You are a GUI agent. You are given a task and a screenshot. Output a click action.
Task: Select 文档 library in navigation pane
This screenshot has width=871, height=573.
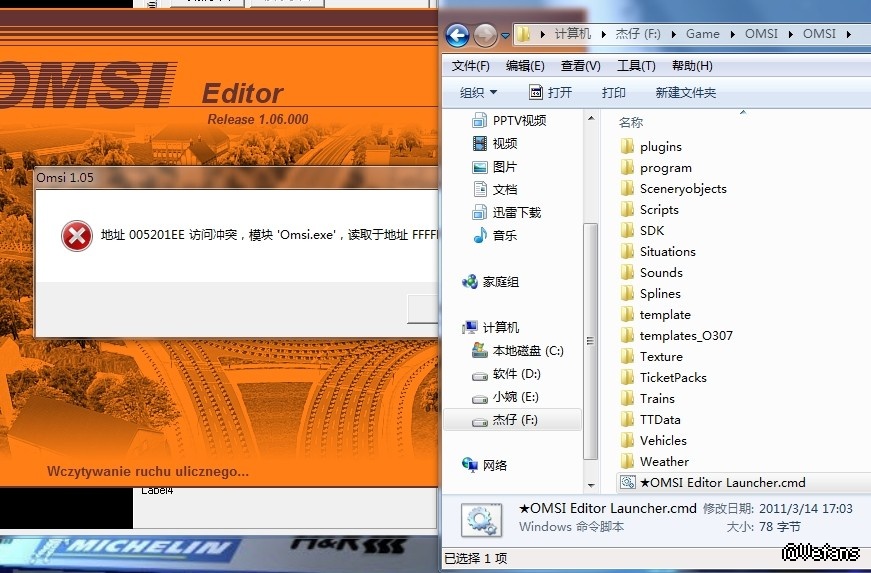(495, 189)
